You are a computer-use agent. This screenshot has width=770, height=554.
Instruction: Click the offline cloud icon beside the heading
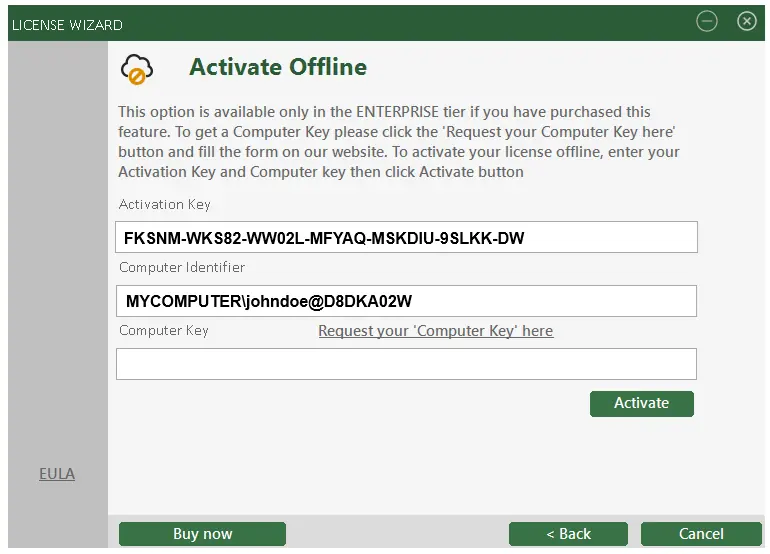tap(135, 68)
